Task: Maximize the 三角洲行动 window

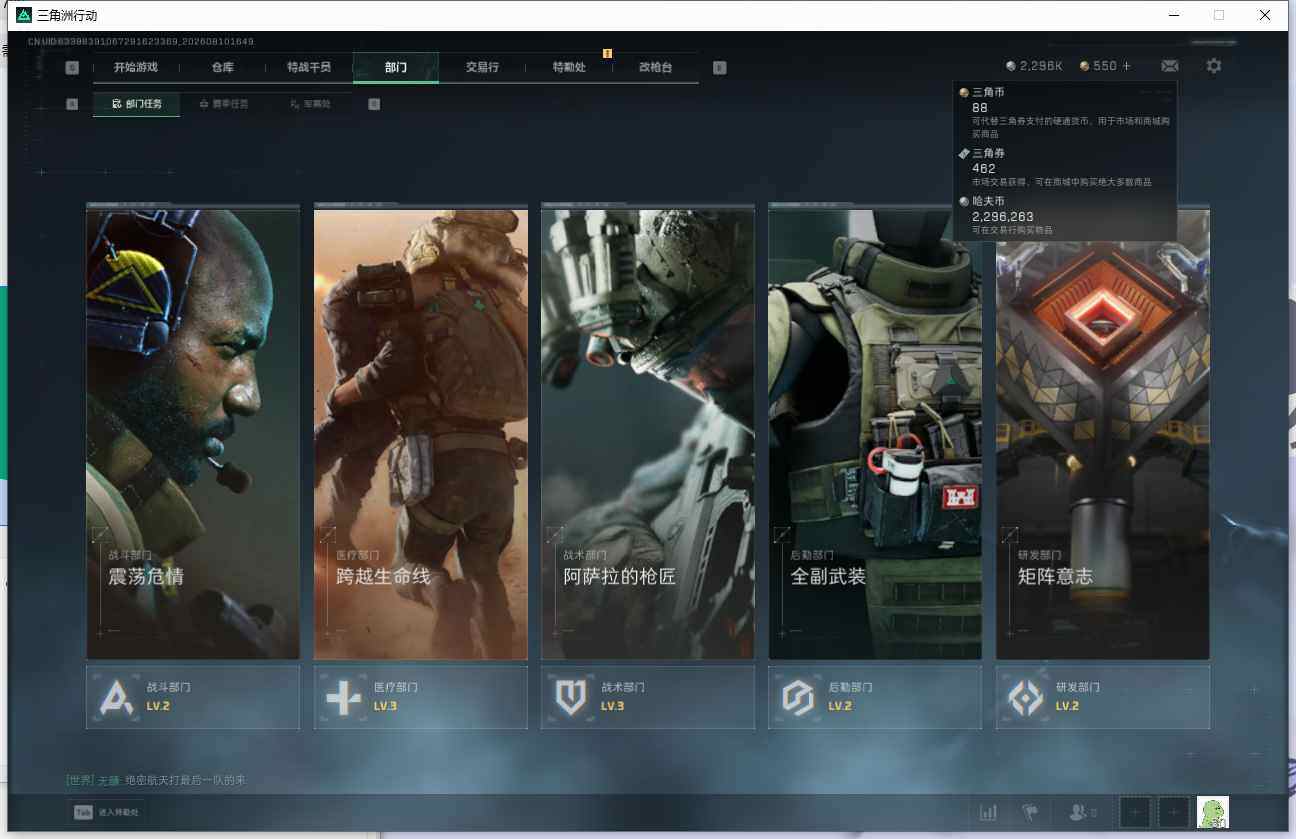Action: [x=1219, y=15]
